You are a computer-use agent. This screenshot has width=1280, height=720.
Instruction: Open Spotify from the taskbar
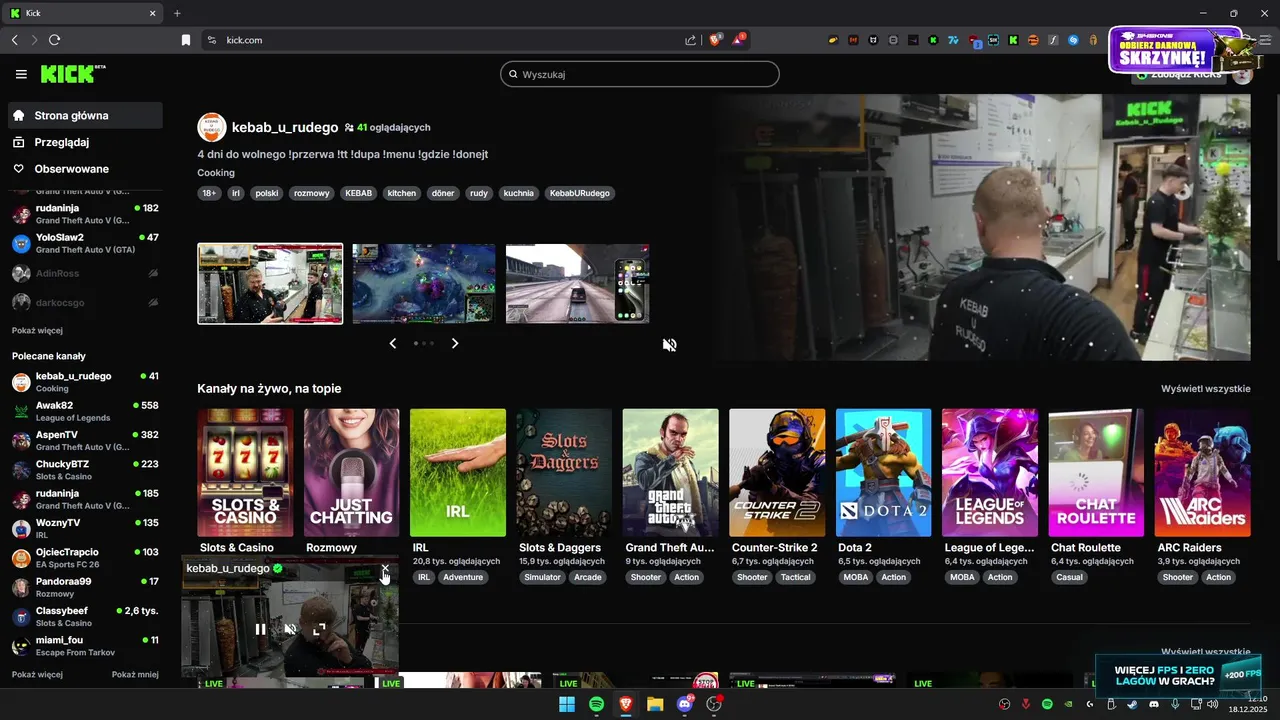point(596,704)
